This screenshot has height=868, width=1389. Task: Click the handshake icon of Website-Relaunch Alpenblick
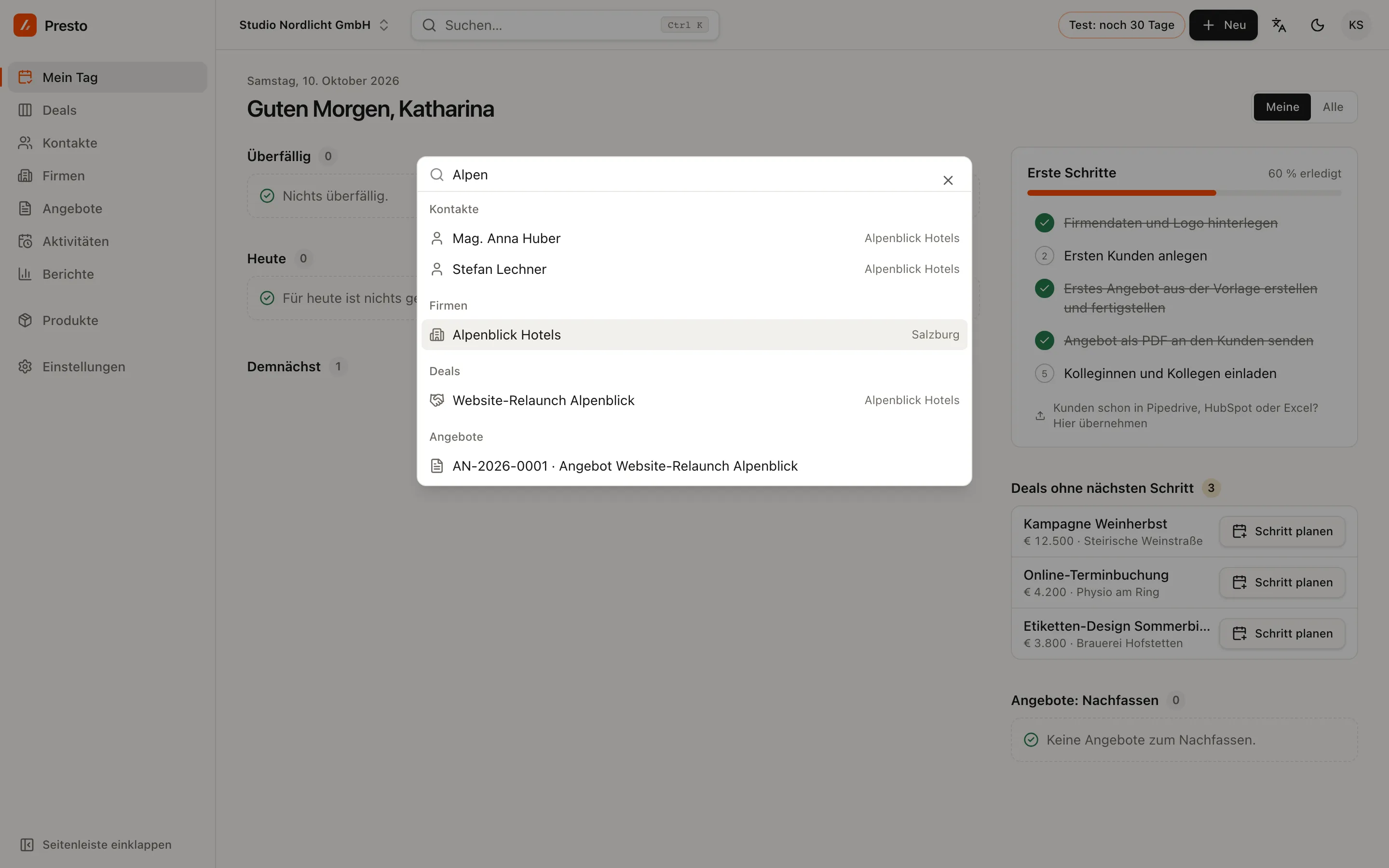(x=437, y=400)
